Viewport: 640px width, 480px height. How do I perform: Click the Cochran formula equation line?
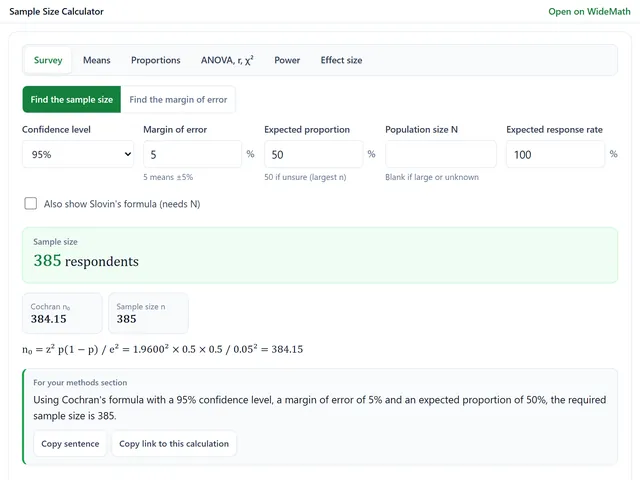(x=162, y=349)
